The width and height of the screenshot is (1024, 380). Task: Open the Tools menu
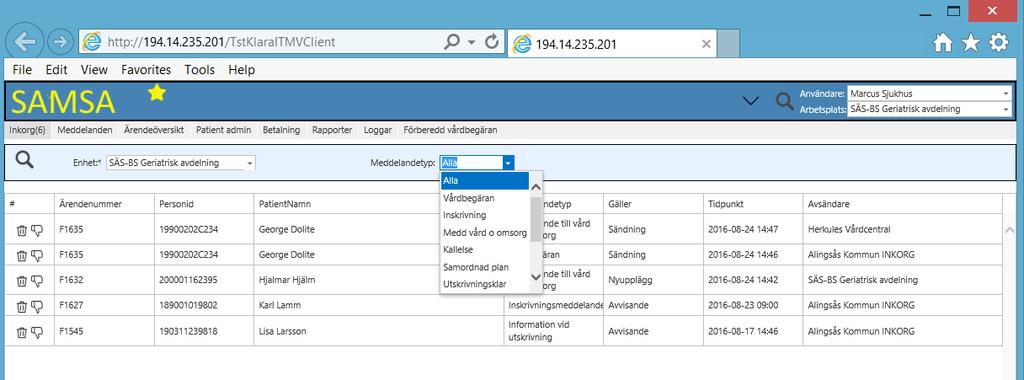(200, 70)
